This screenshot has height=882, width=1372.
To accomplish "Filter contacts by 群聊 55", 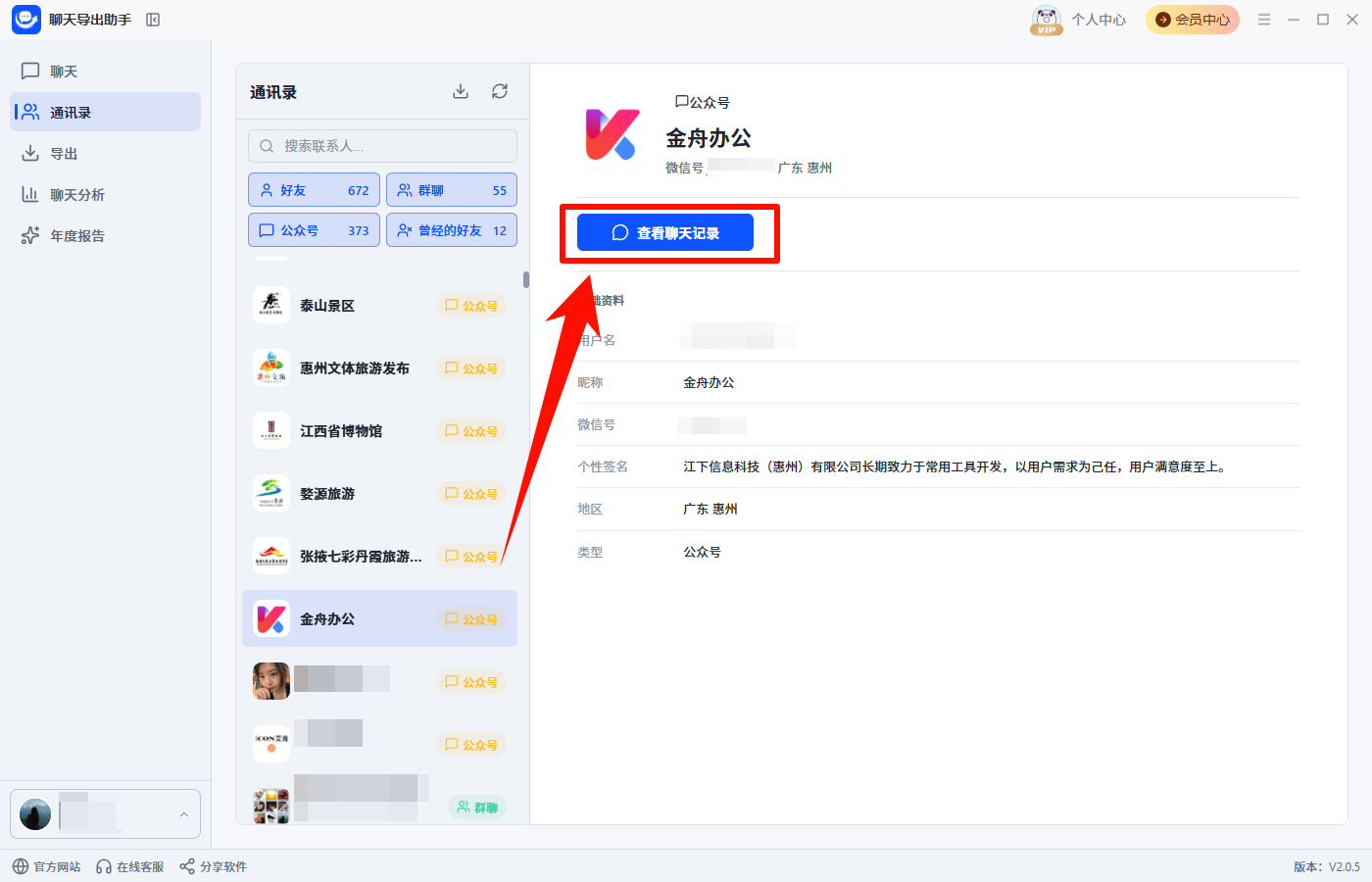I will click(x=452, y=190).
